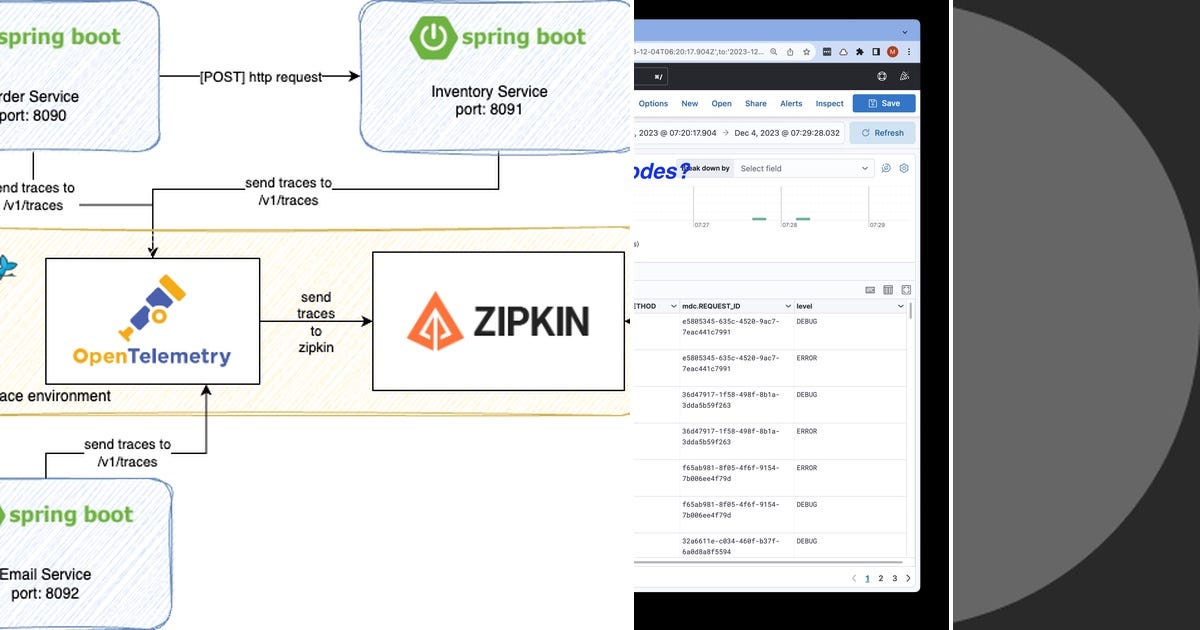Open the table display options grid icon
This screenshot has width=1200, height=630.
point(888,290)
